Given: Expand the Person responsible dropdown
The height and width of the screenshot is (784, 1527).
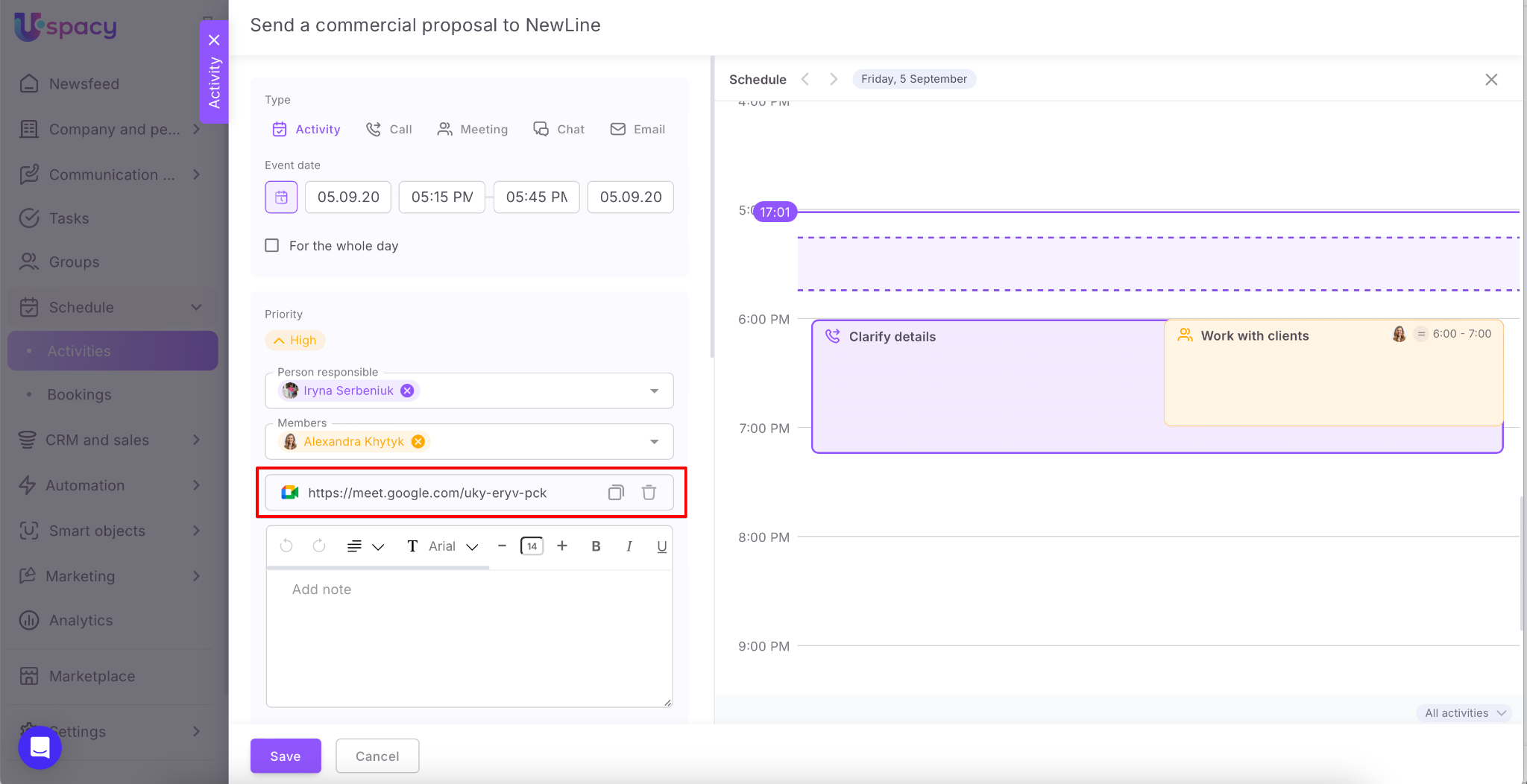Looking at the screenshot, I should pos(654,391).
